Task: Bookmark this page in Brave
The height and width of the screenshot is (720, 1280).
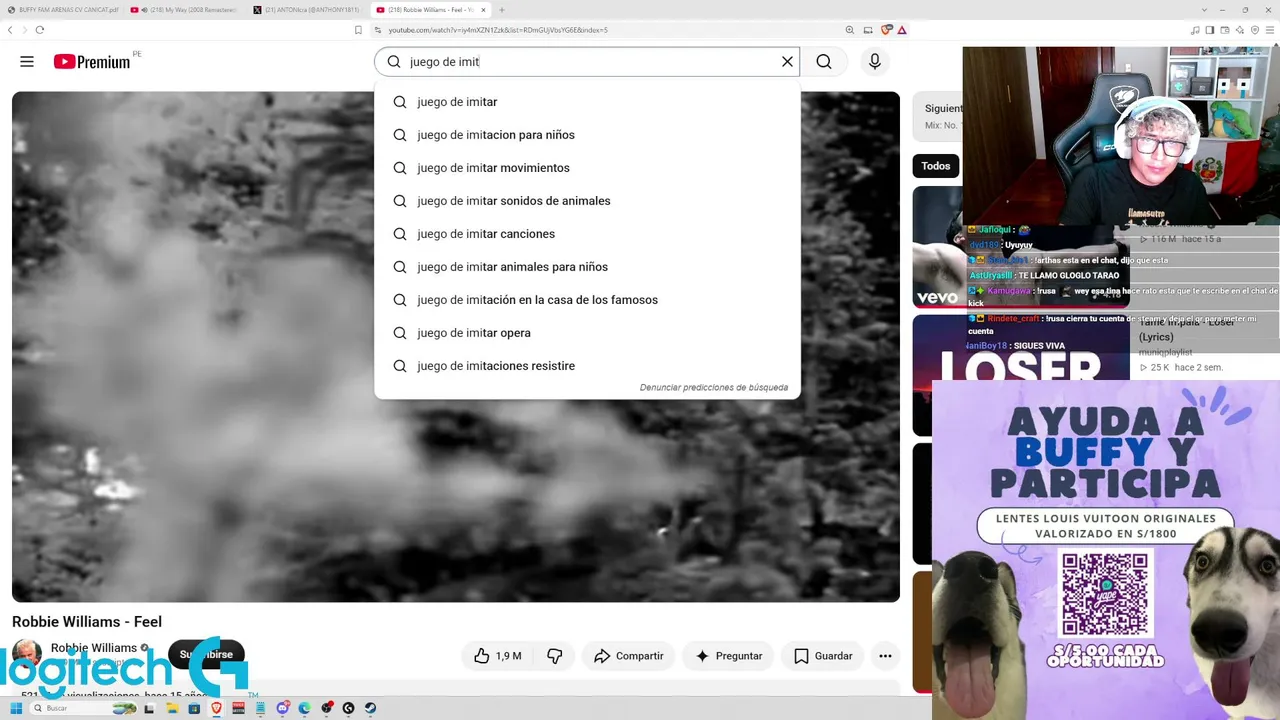Action: coord(358,30)
